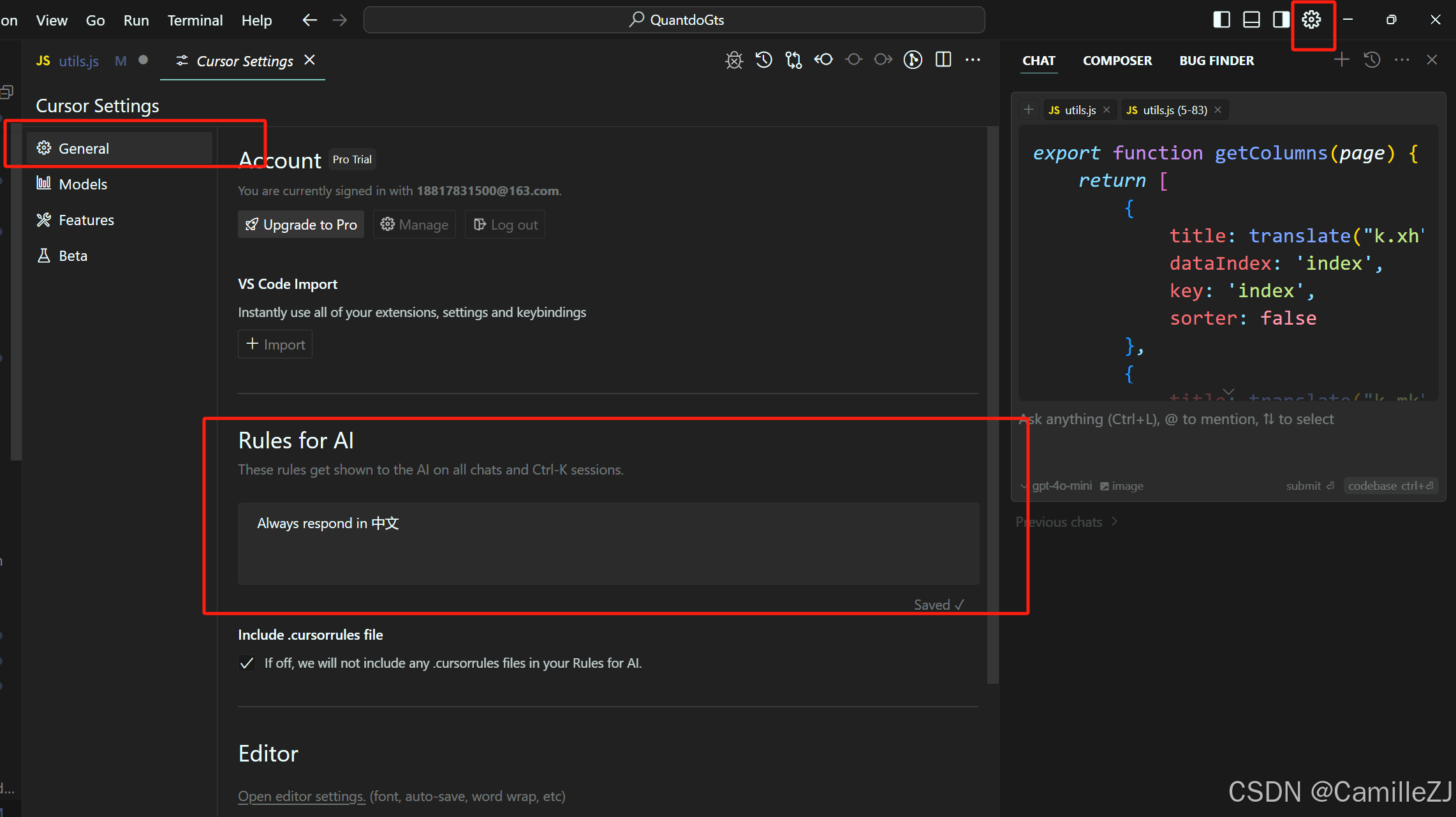The width and height of the screenshot is (1456, 817).
Task: Switch to the COMPOSER tab
Action: (1117, 61)
